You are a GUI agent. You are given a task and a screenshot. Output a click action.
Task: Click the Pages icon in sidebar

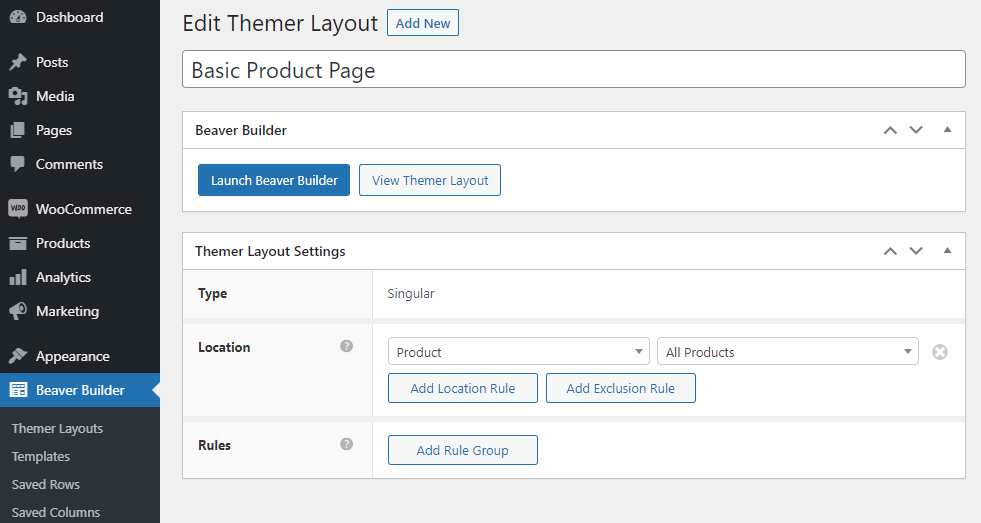(18, 130)
